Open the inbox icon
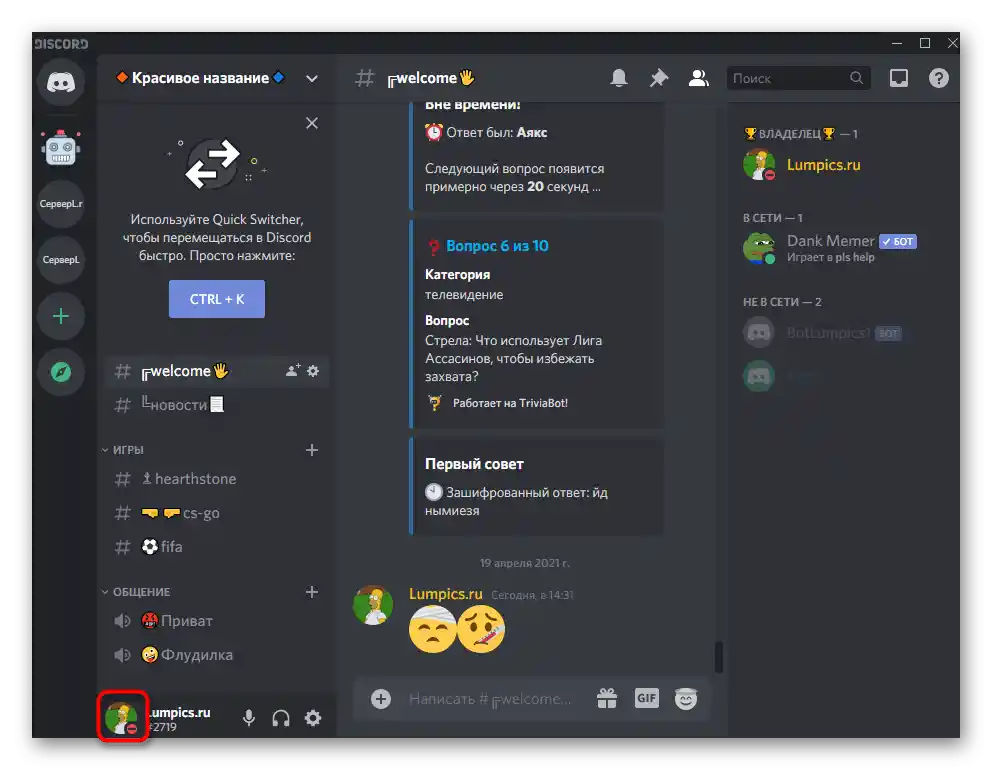This screenshot has width=992, height=770. [x=899, y=78]
